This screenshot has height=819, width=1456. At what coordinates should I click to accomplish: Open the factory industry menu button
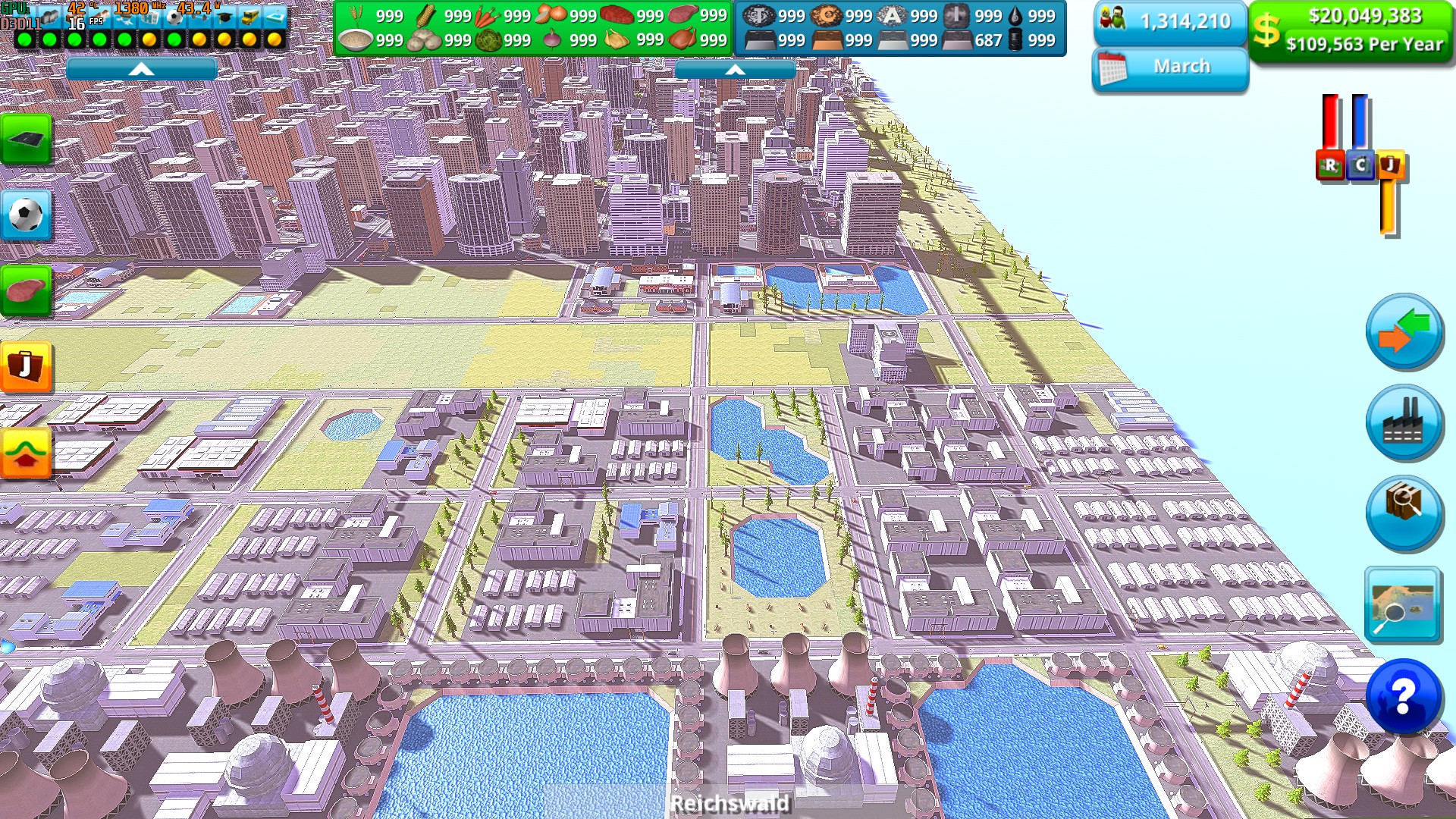(x=1403, y=423)
